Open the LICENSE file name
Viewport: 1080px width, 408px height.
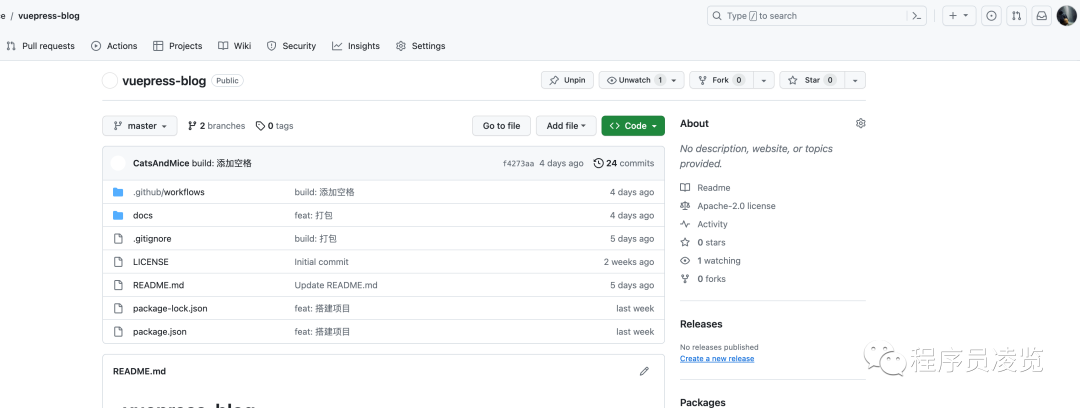tap(151, 262)
